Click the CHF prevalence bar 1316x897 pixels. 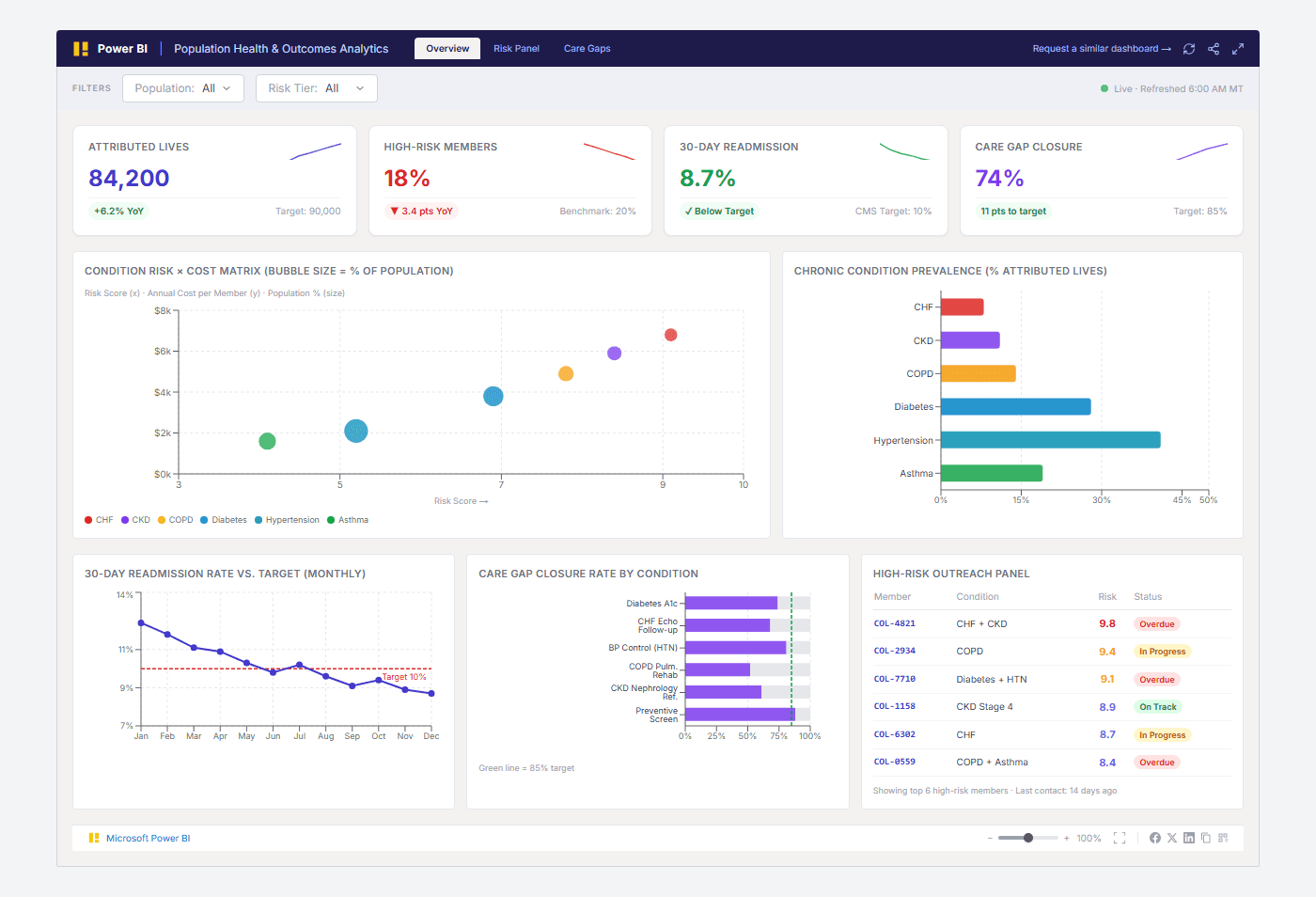coord(963,307)
